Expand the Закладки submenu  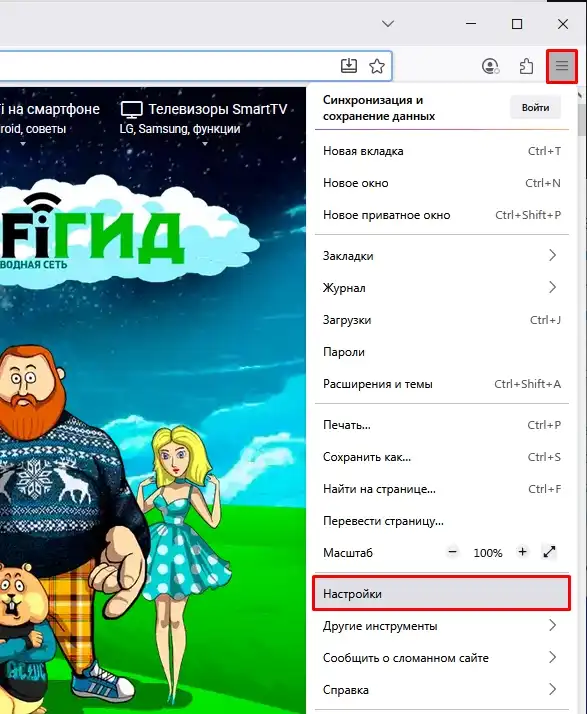pyautogui.click(x=442, y=256)
